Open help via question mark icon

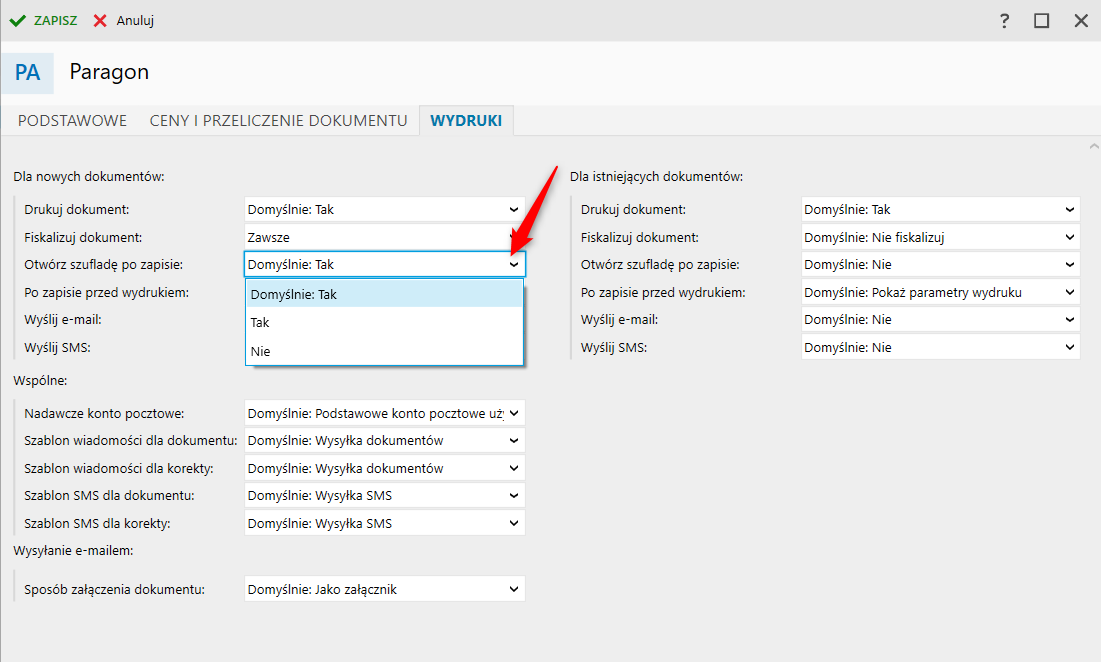pos(1005,21)
